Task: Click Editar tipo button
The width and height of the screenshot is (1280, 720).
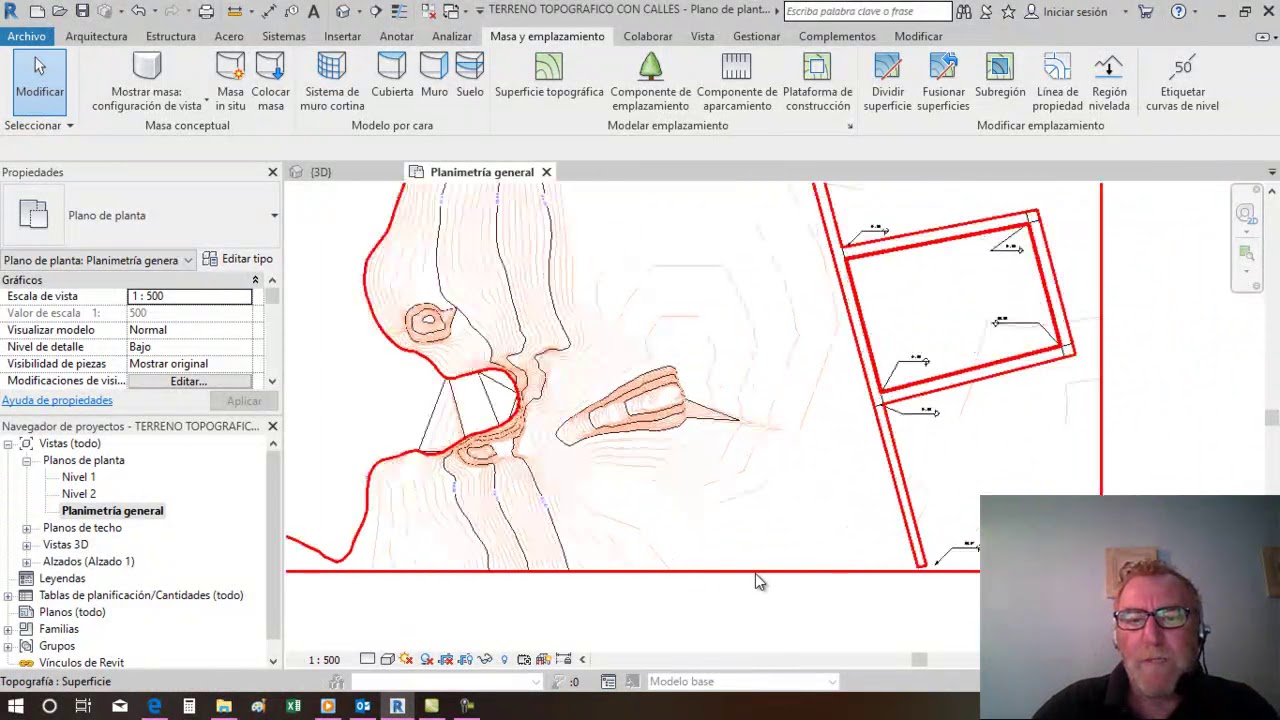Action: click(x=238, y=259)
